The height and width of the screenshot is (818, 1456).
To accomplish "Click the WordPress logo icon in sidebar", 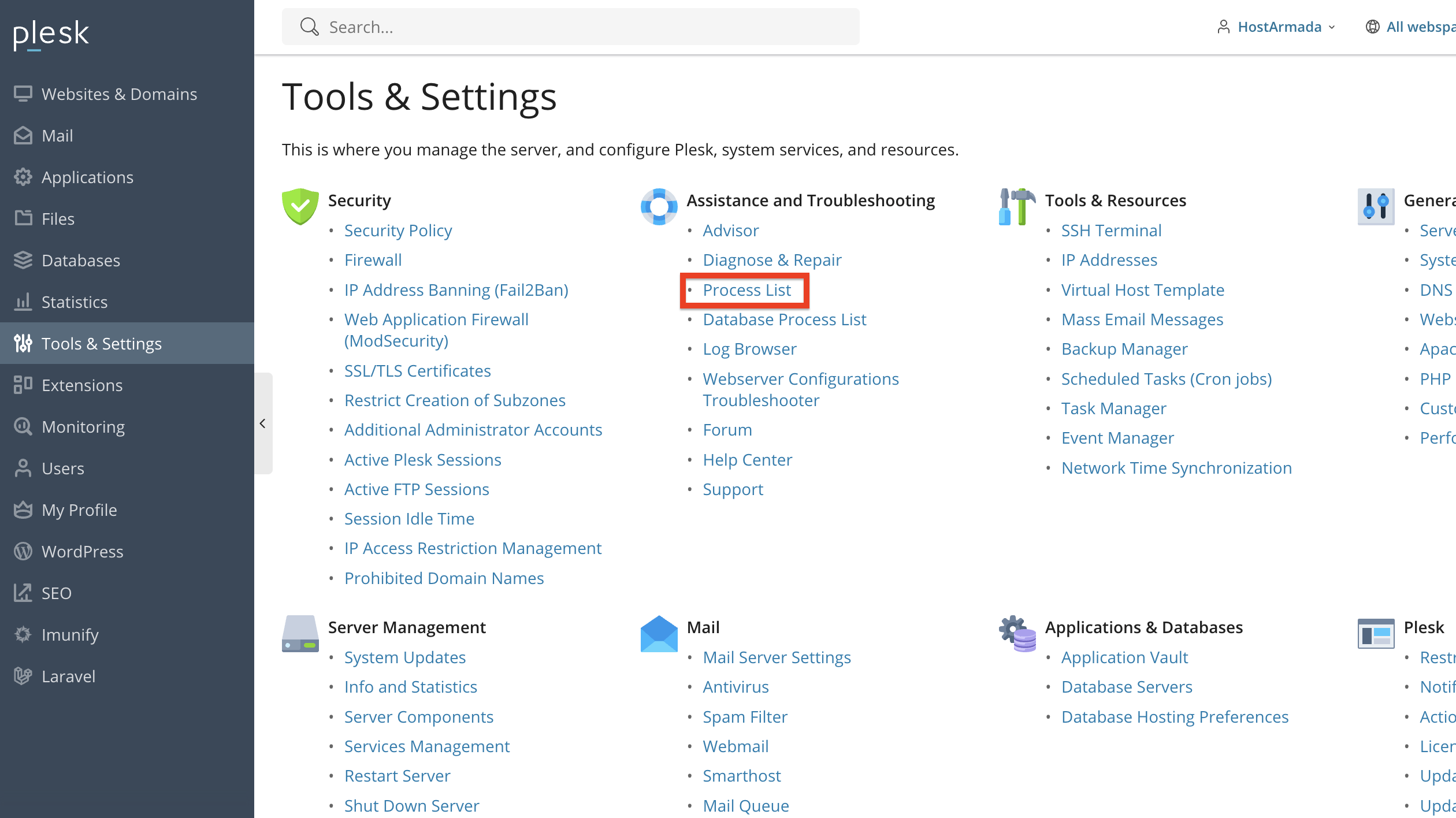I will pos(23,552).
